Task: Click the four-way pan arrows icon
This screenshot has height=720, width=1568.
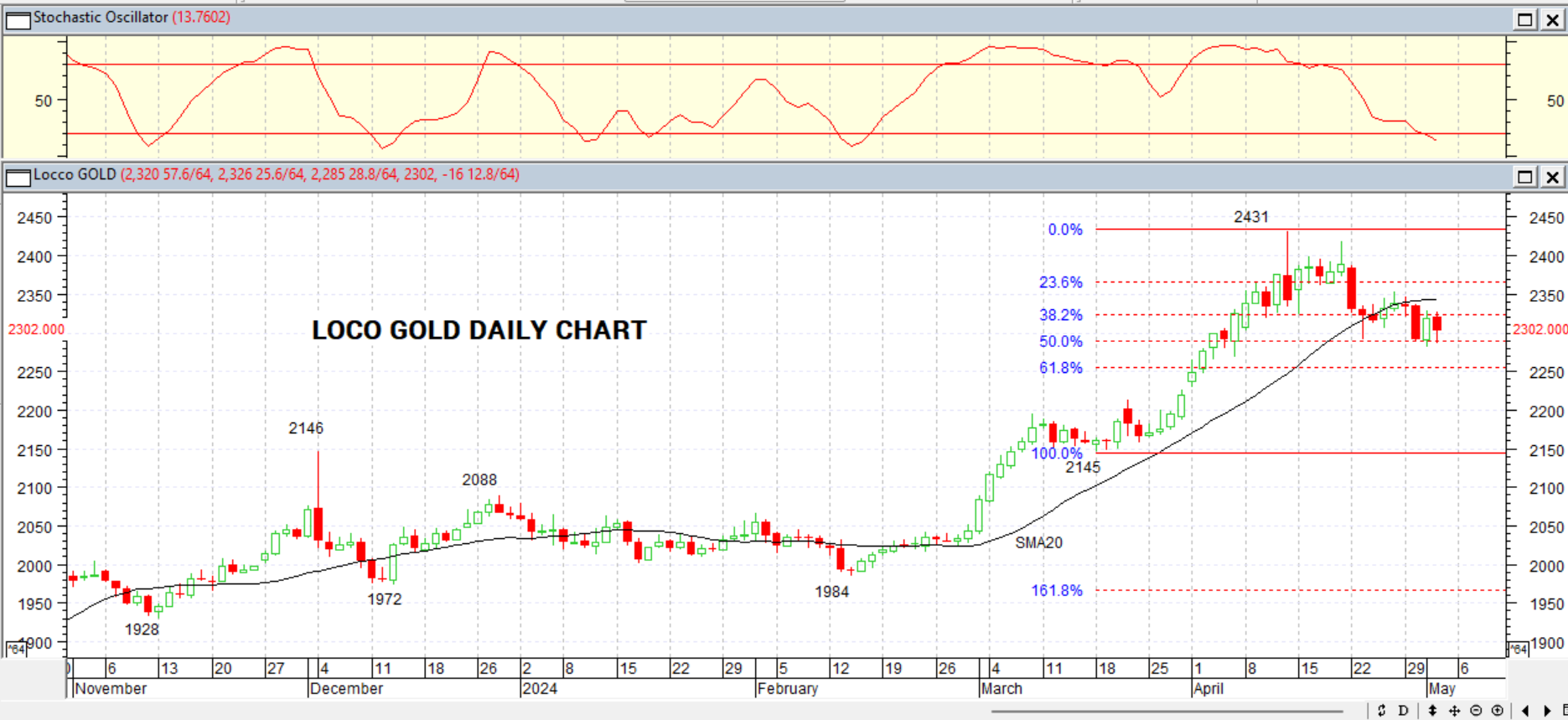Action: point(1454,711)
